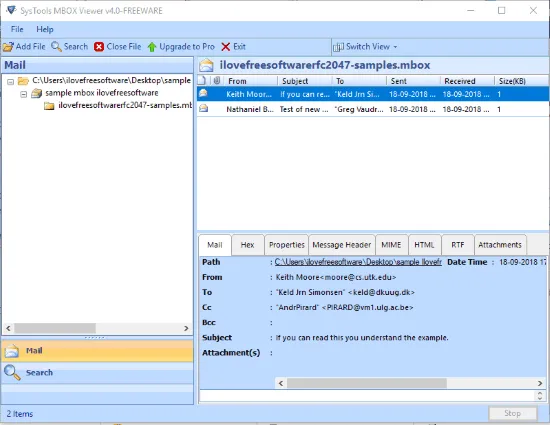Click the Add File folder icon
Screen dimensions: 550x425
8,47
